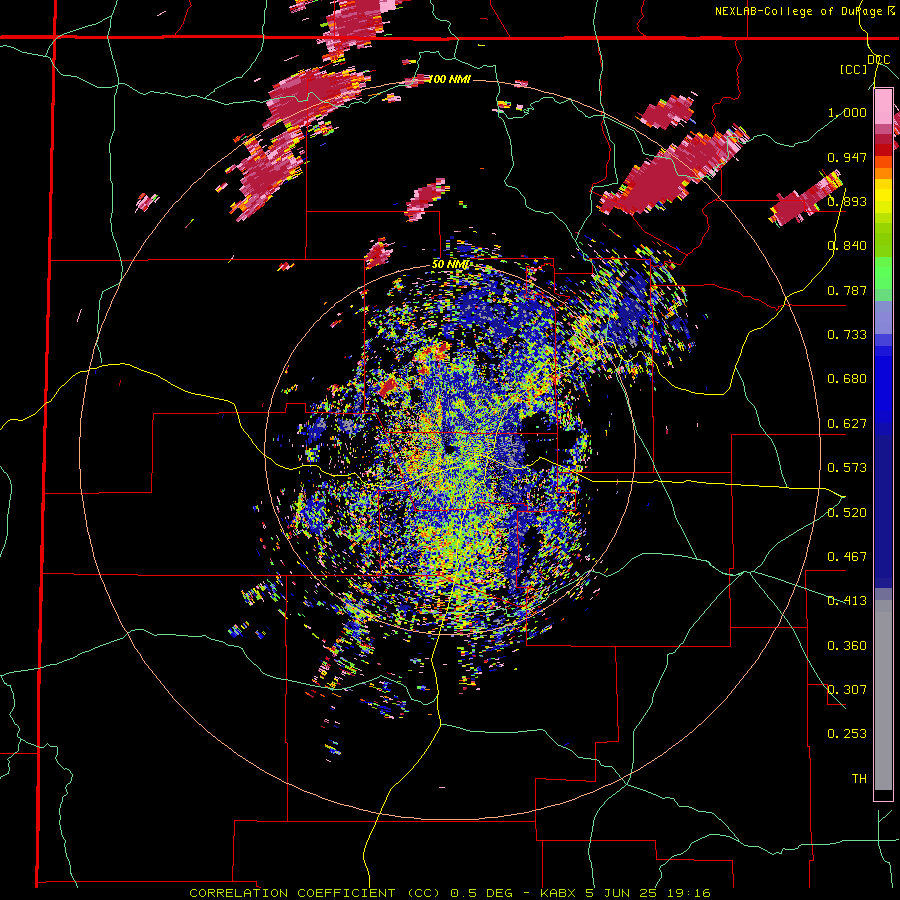Click the 0.787 legend value
This screenshot has width=900, height=900.
[x=847, y=290]
